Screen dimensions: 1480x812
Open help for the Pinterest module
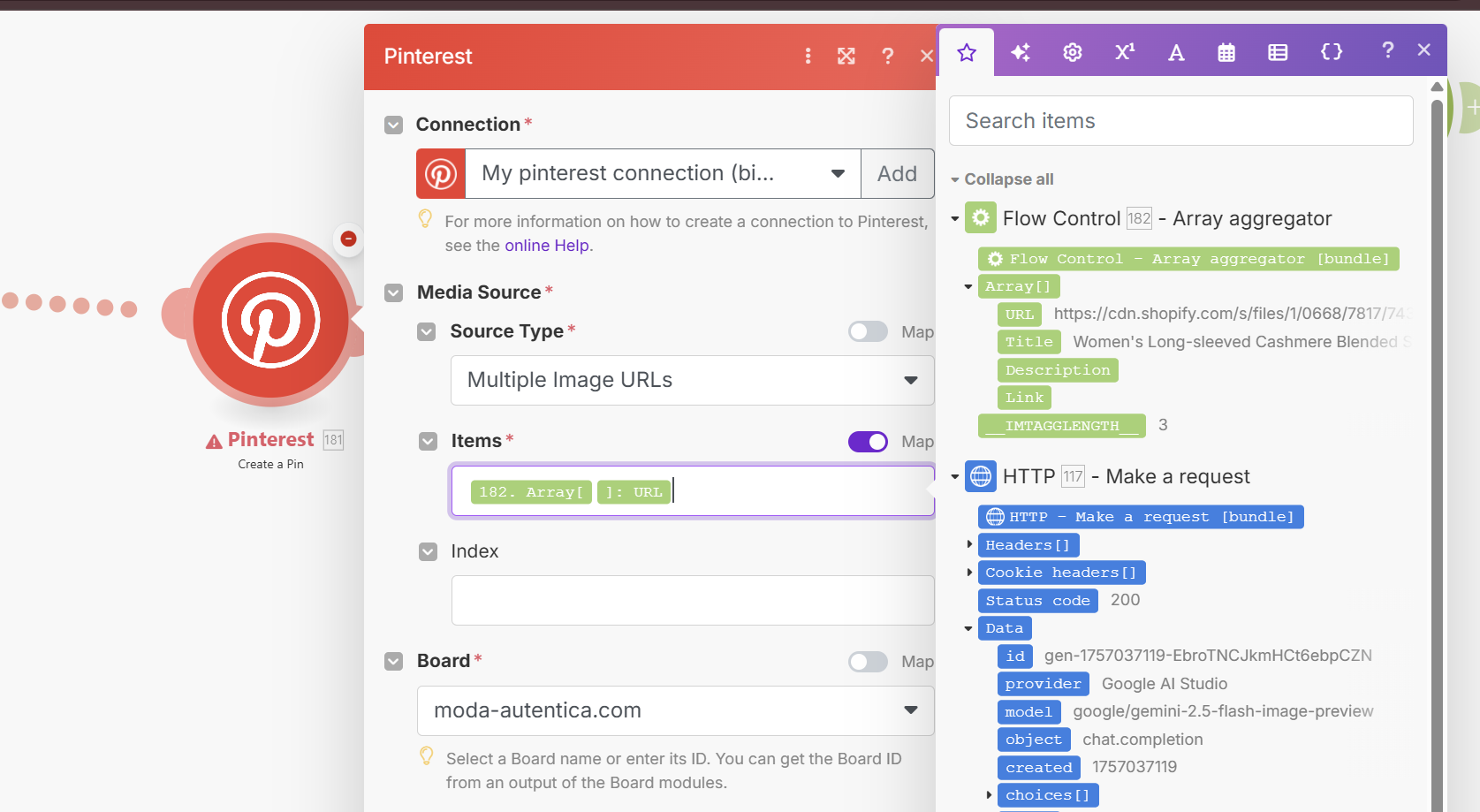pos(888,57)
